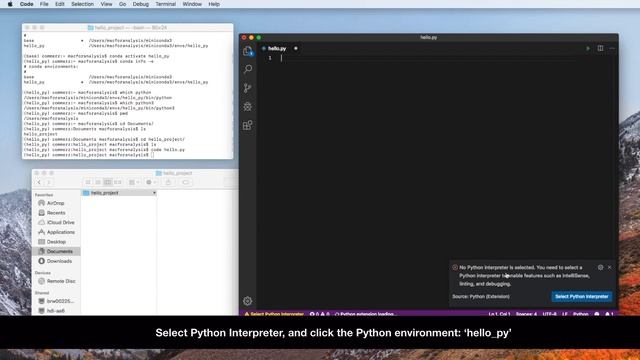Screen dimensions: 640x360
Task: Open the Terminal menu
Action: point(165,4)
